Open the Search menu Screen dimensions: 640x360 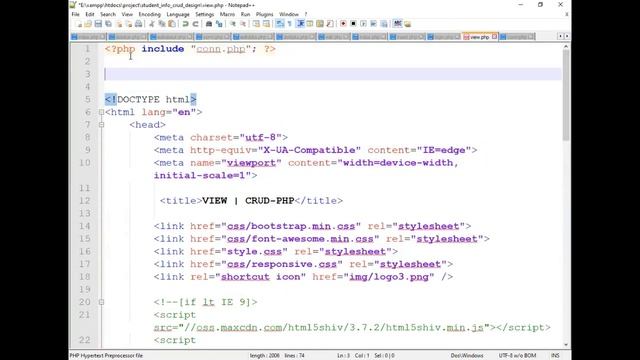tap(108, 14)
